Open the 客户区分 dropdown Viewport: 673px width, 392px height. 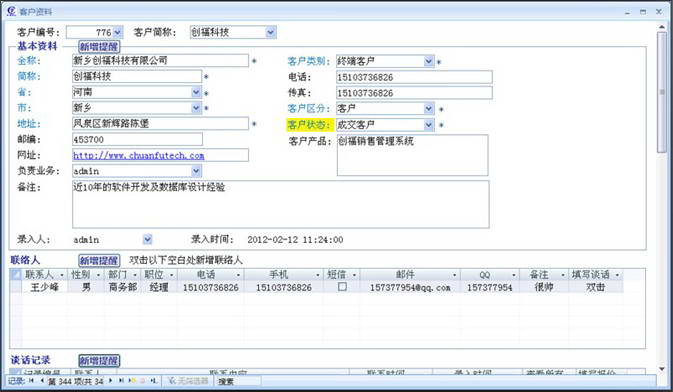428,109
